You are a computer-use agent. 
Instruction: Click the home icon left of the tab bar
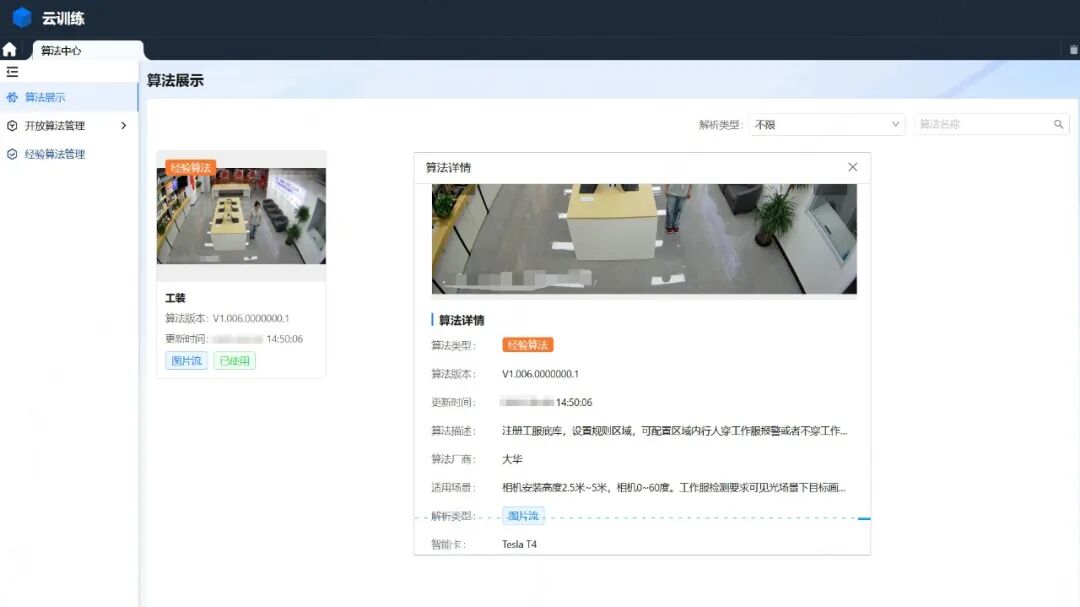(11, 48)
